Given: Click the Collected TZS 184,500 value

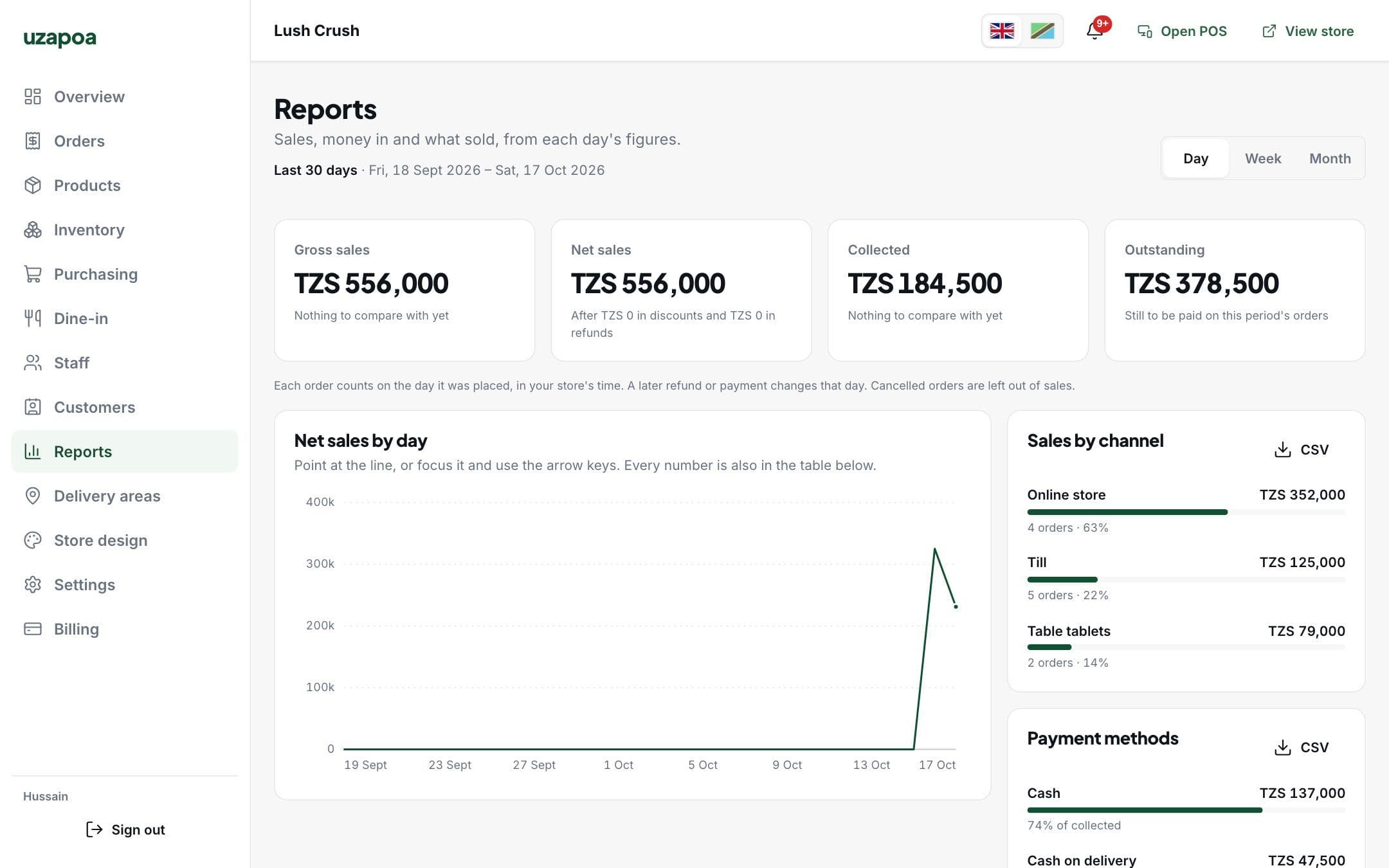Looking at the screenshot, I should tap(925, 284).
